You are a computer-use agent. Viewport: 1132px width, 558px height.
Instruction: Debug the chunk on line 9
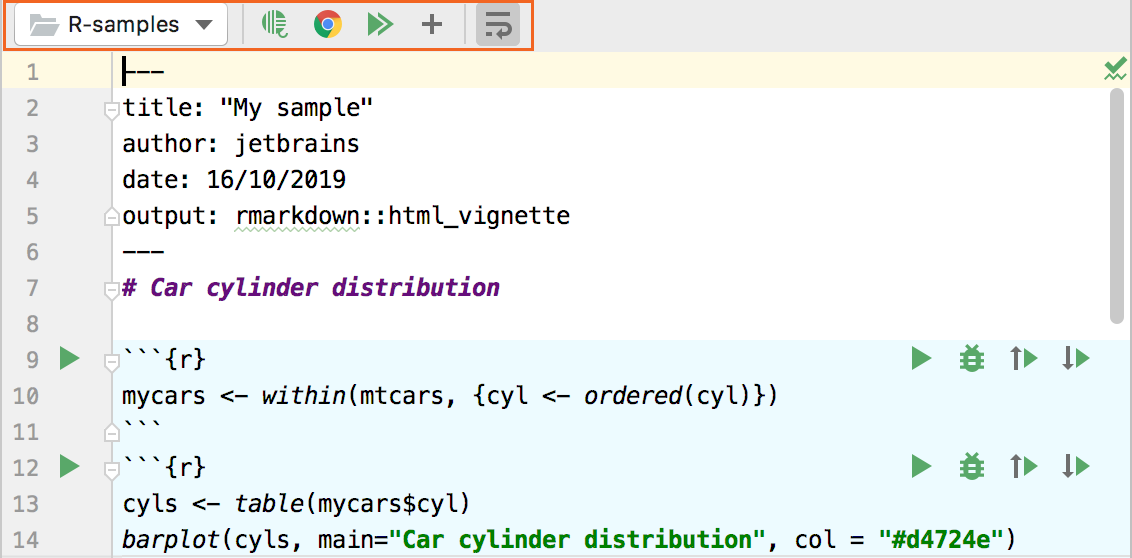(972, 358)
